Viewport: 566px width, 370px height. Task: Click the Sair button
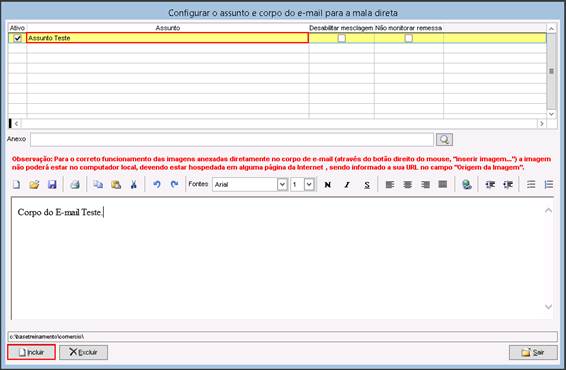(x=533, y=352)
